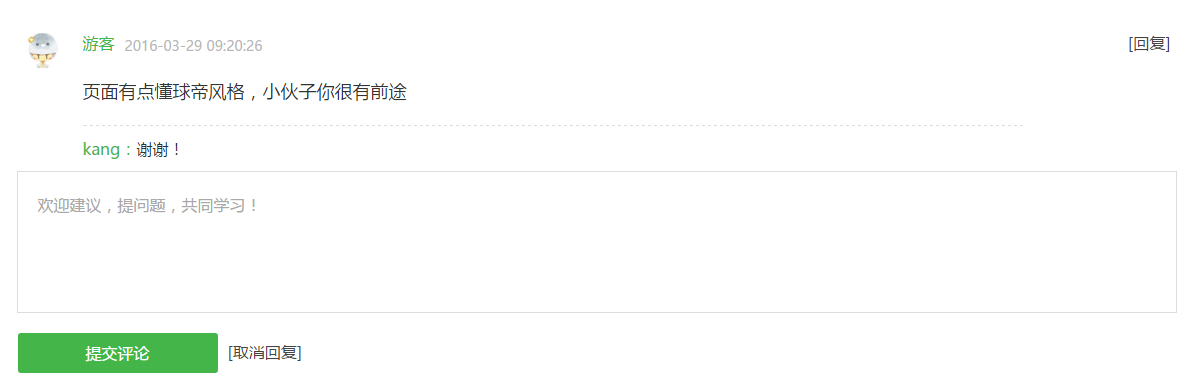Click the green 提交评论 submit button

click(x=118, y=353)
